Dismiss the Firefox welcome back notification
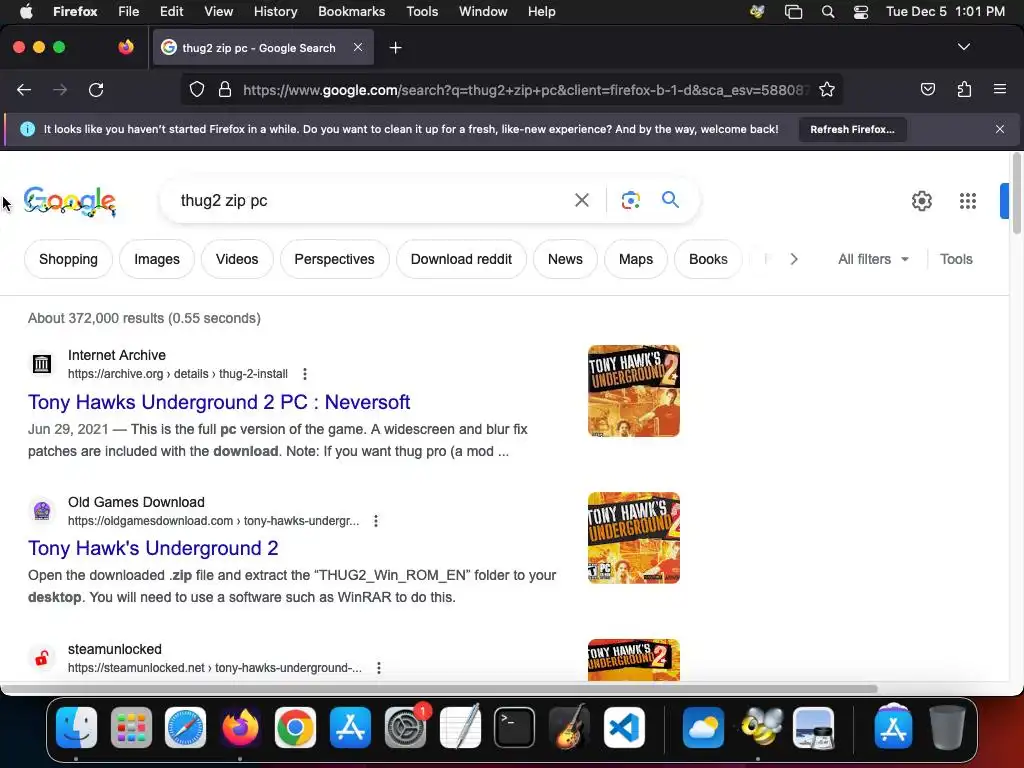The width and height of the screenshot is (1024, 768). point(1000,129)
